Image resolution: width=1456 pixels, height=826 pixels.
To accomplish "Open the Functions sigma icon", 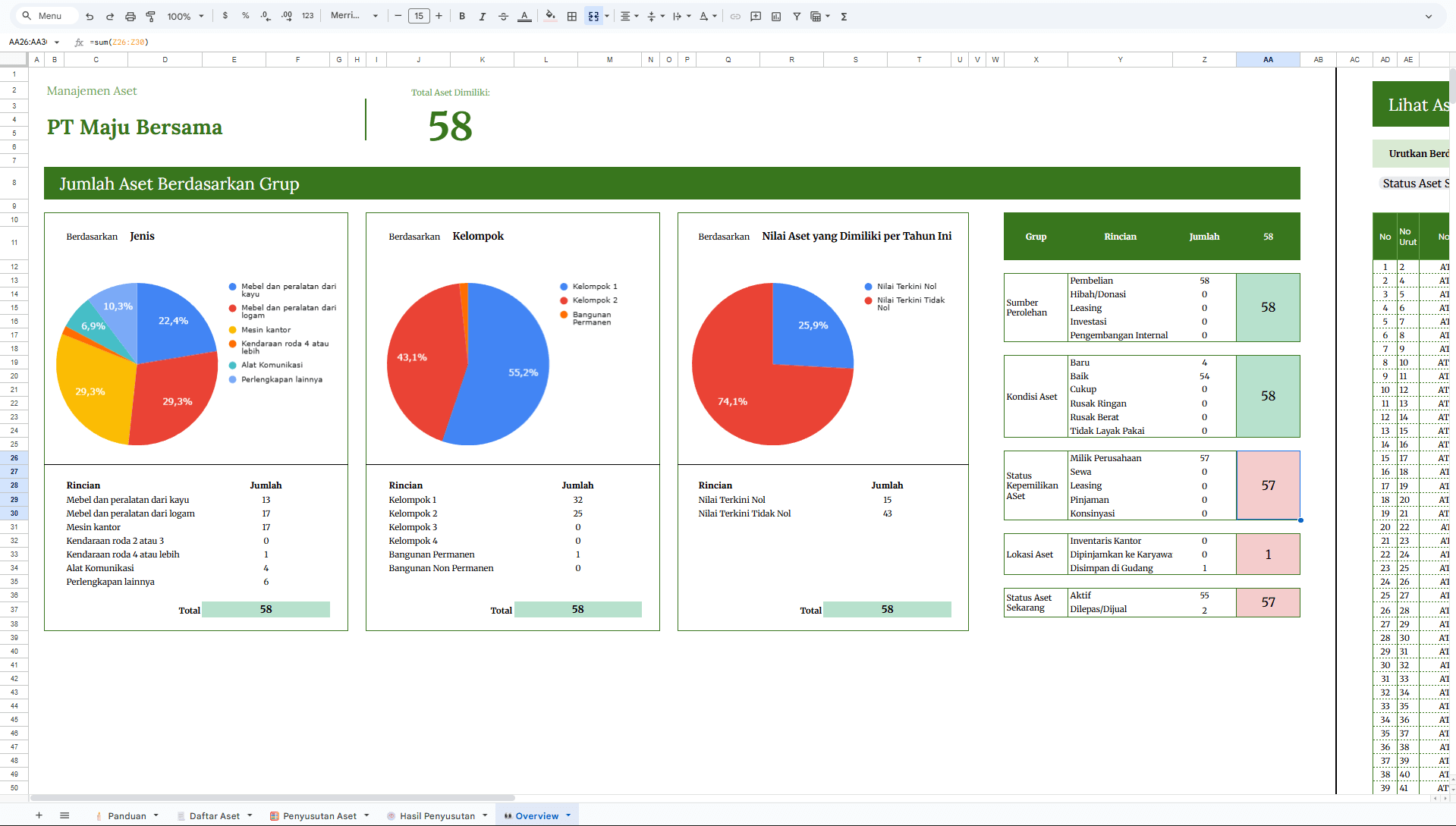I will pos(844,16).
